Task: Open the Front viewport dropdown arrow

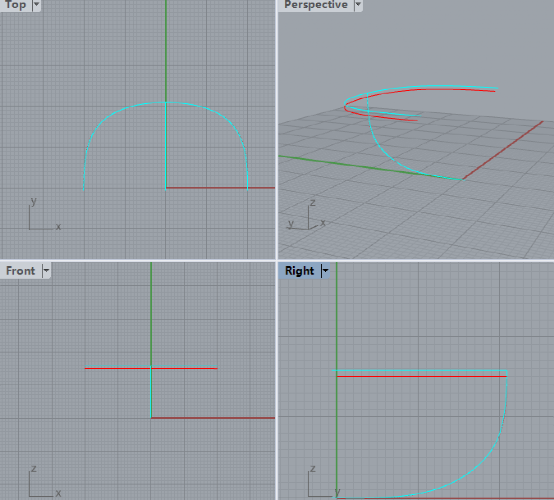Action: 46,271
